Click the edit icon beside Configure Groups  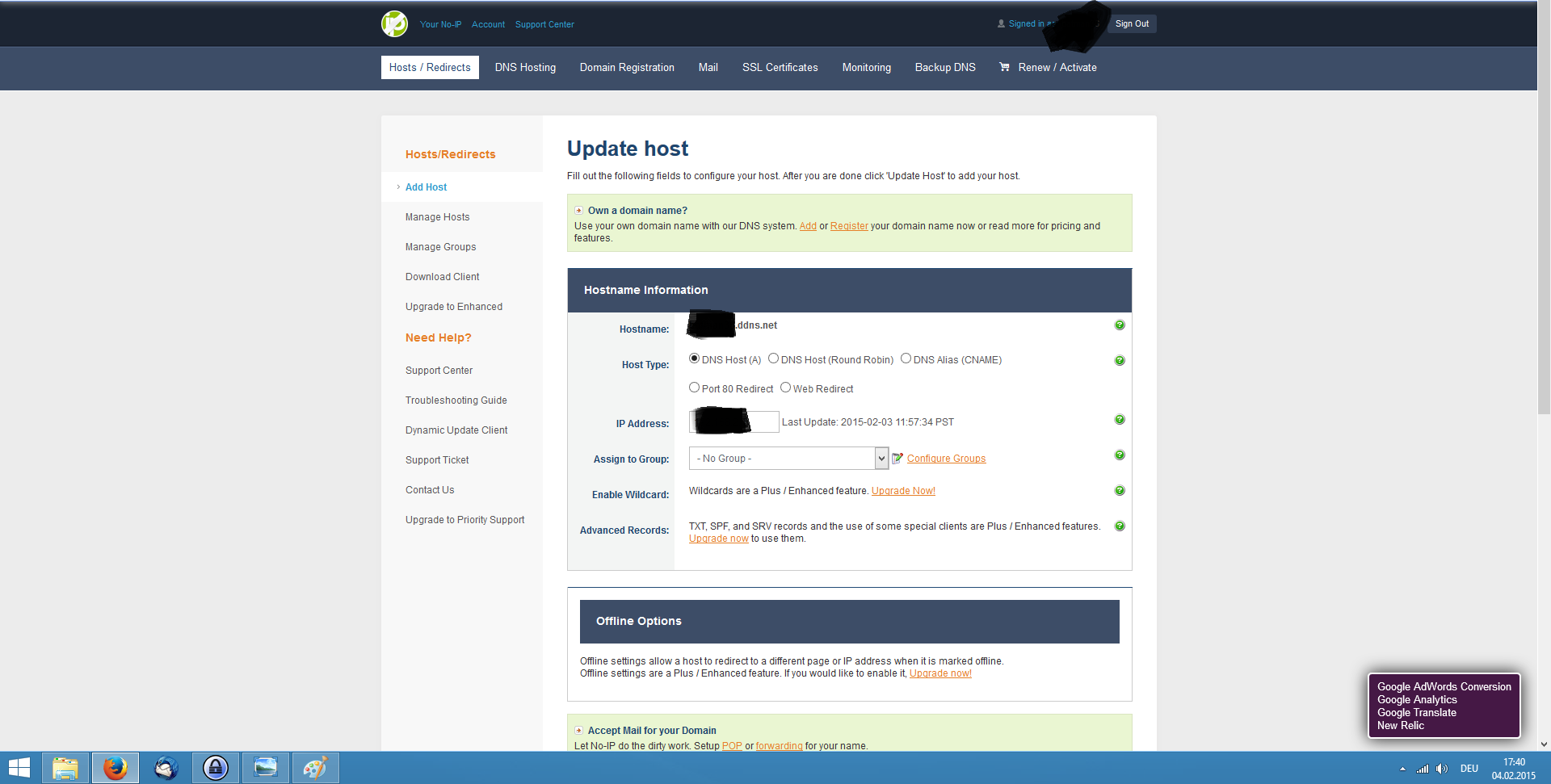(897, 459)
